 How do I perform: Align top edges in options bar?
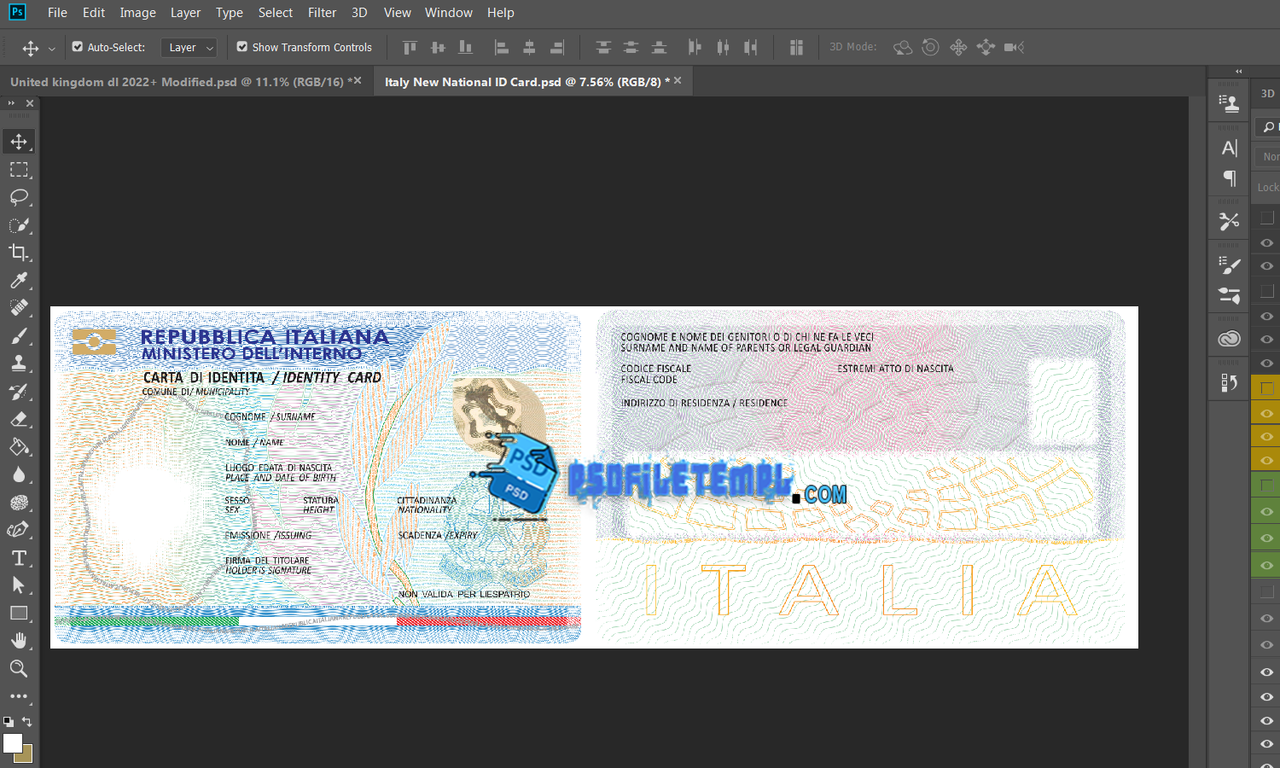tap(409, 47)
